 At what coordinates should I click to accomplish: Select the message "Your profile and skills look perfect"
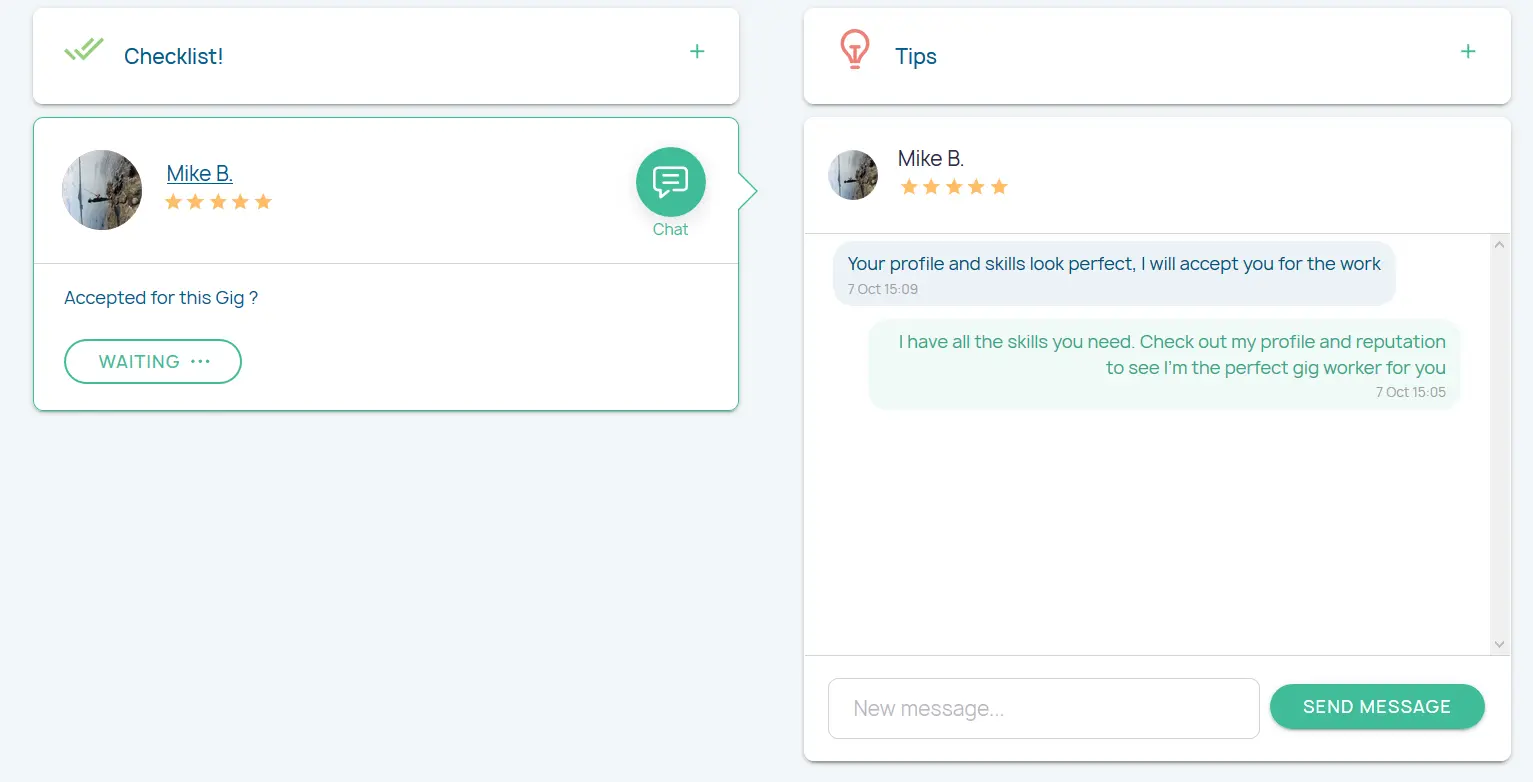point(1113,265)
